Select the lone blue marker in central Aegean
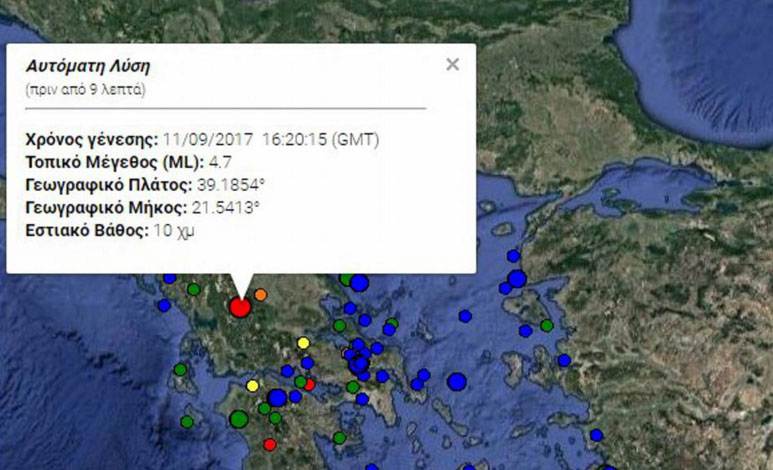 465,316
